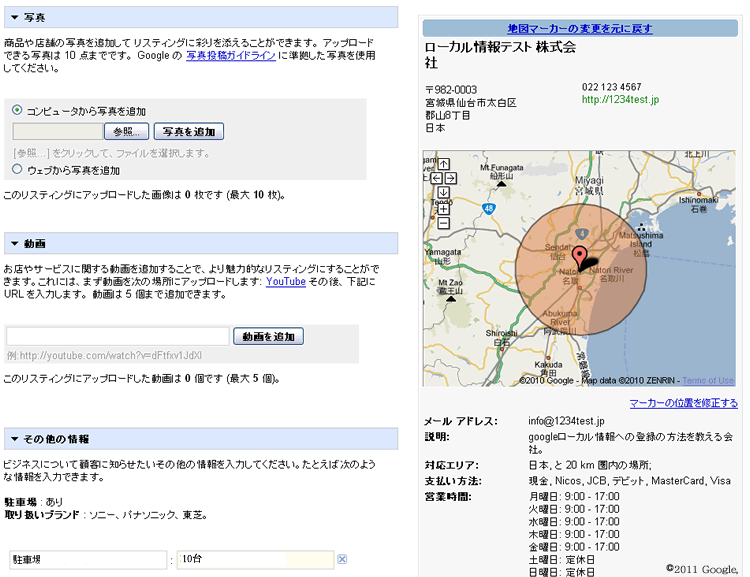
Task: Open the map Terms of Use link
Action: pyautogui.click(x=708, y=380)
